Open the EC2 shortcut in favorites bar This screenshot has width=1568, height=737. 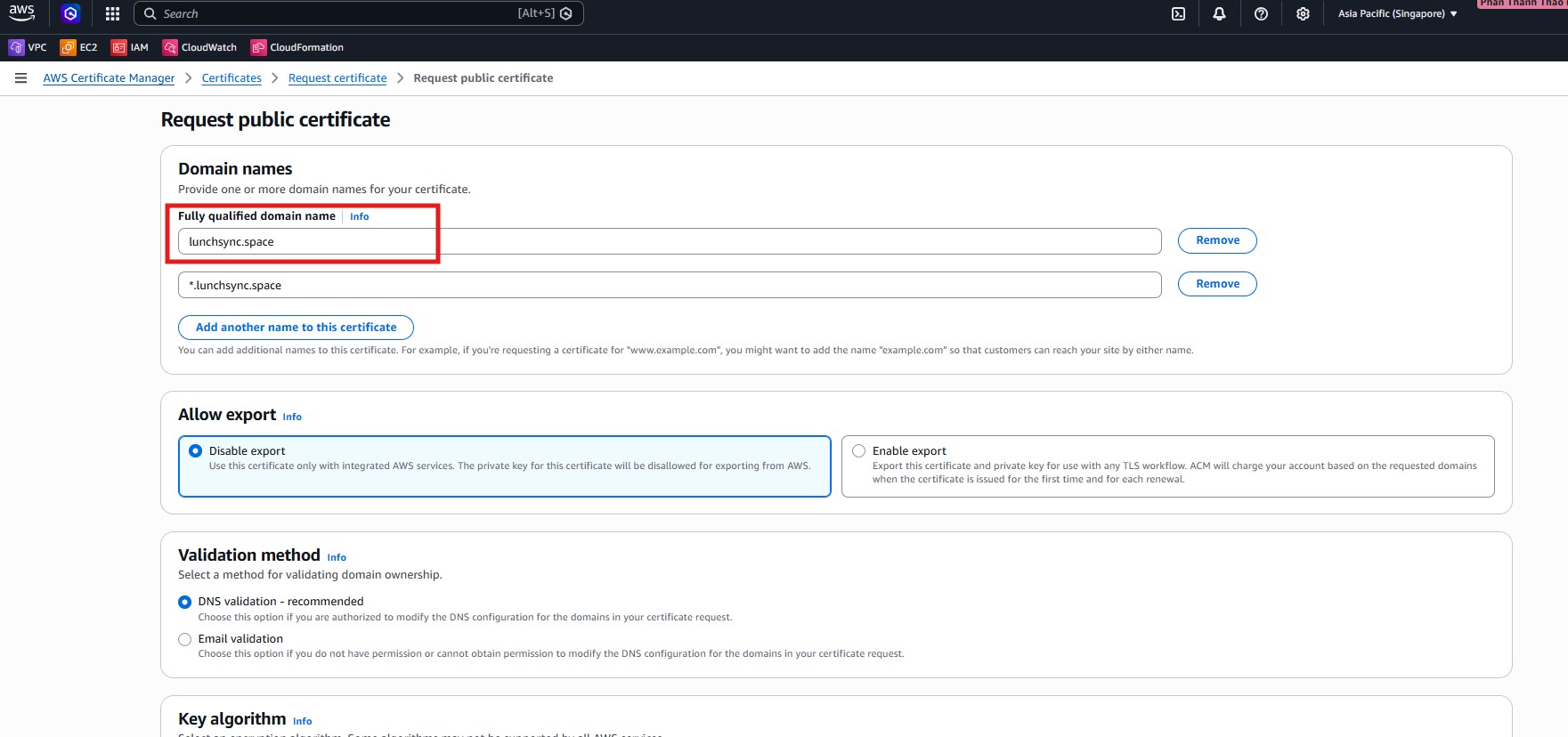pos(78,47)
